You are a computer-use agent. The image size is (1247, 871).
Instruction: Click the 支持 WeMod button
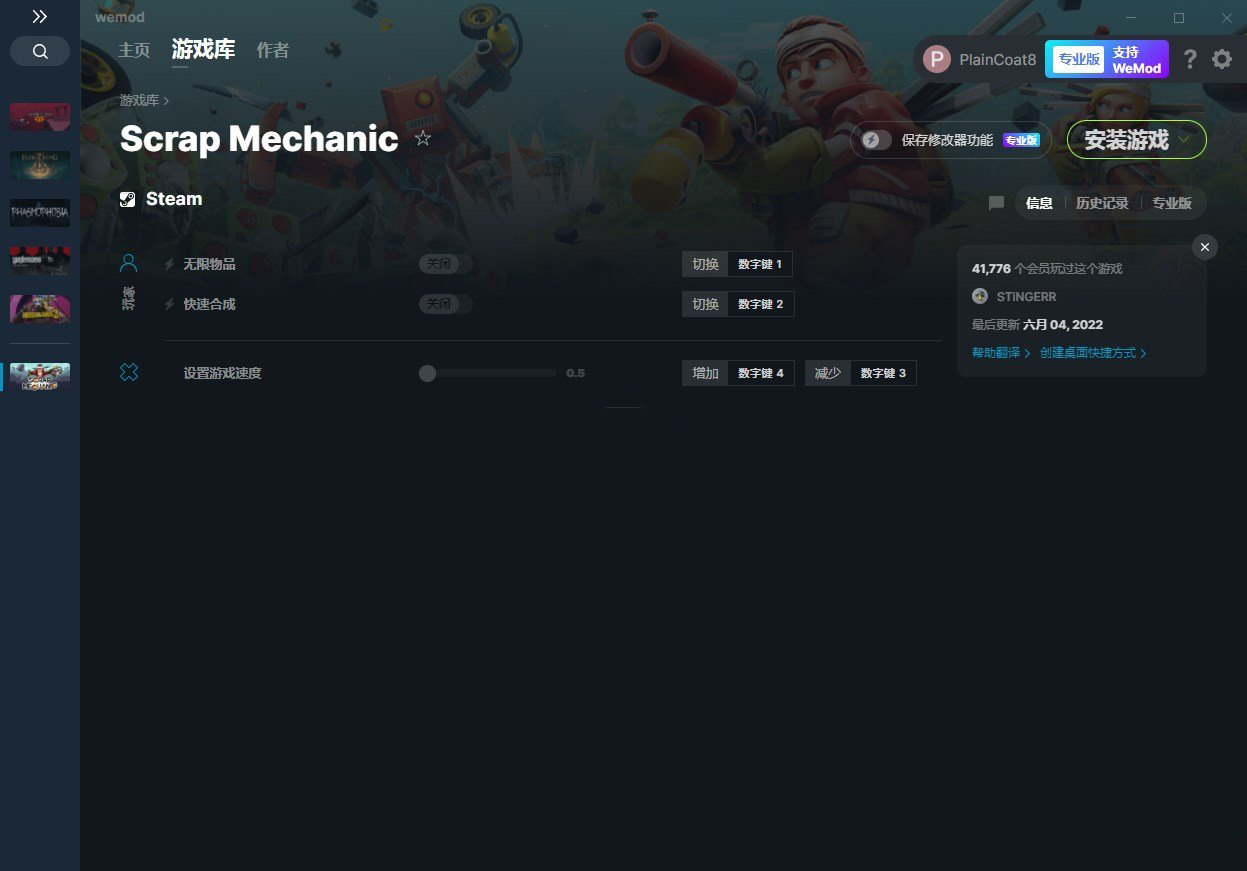[1137, 60]
